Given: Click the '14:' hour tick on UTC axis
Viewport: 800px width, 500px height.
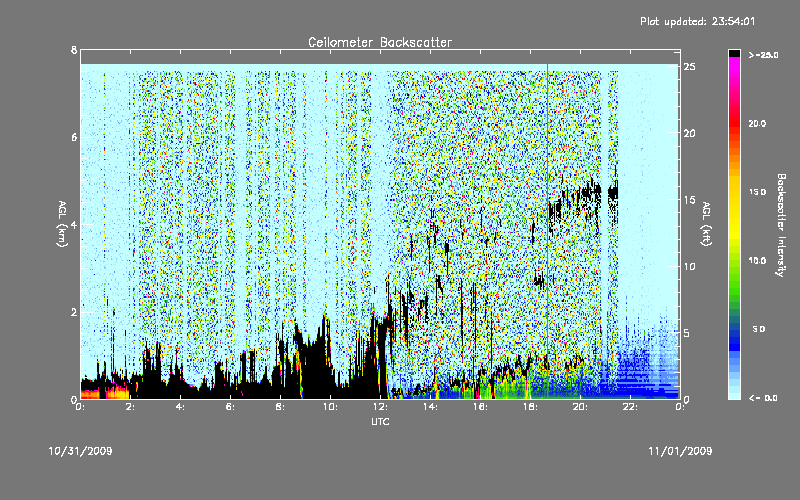Looking at the screenshot, I should [431, 407].
